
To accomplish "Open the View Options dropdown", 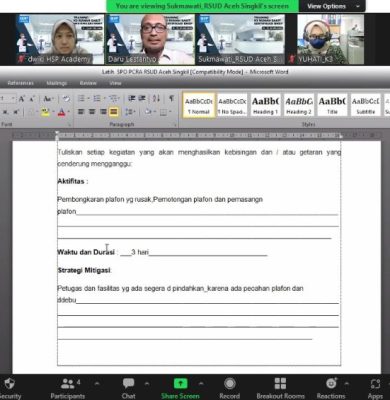I will click(332, 6).
